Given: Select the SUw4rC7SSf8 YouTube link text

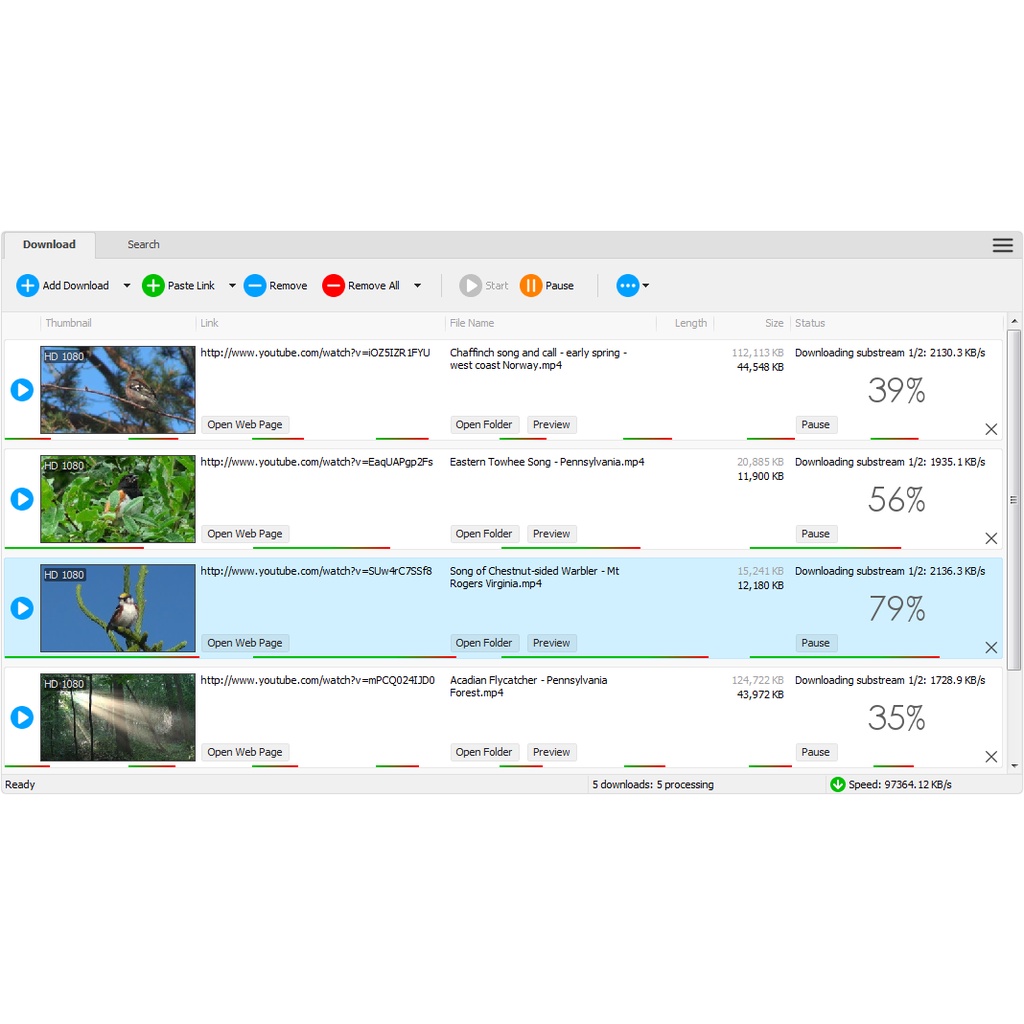Looking at the screenshot, I should pos(315,571).
